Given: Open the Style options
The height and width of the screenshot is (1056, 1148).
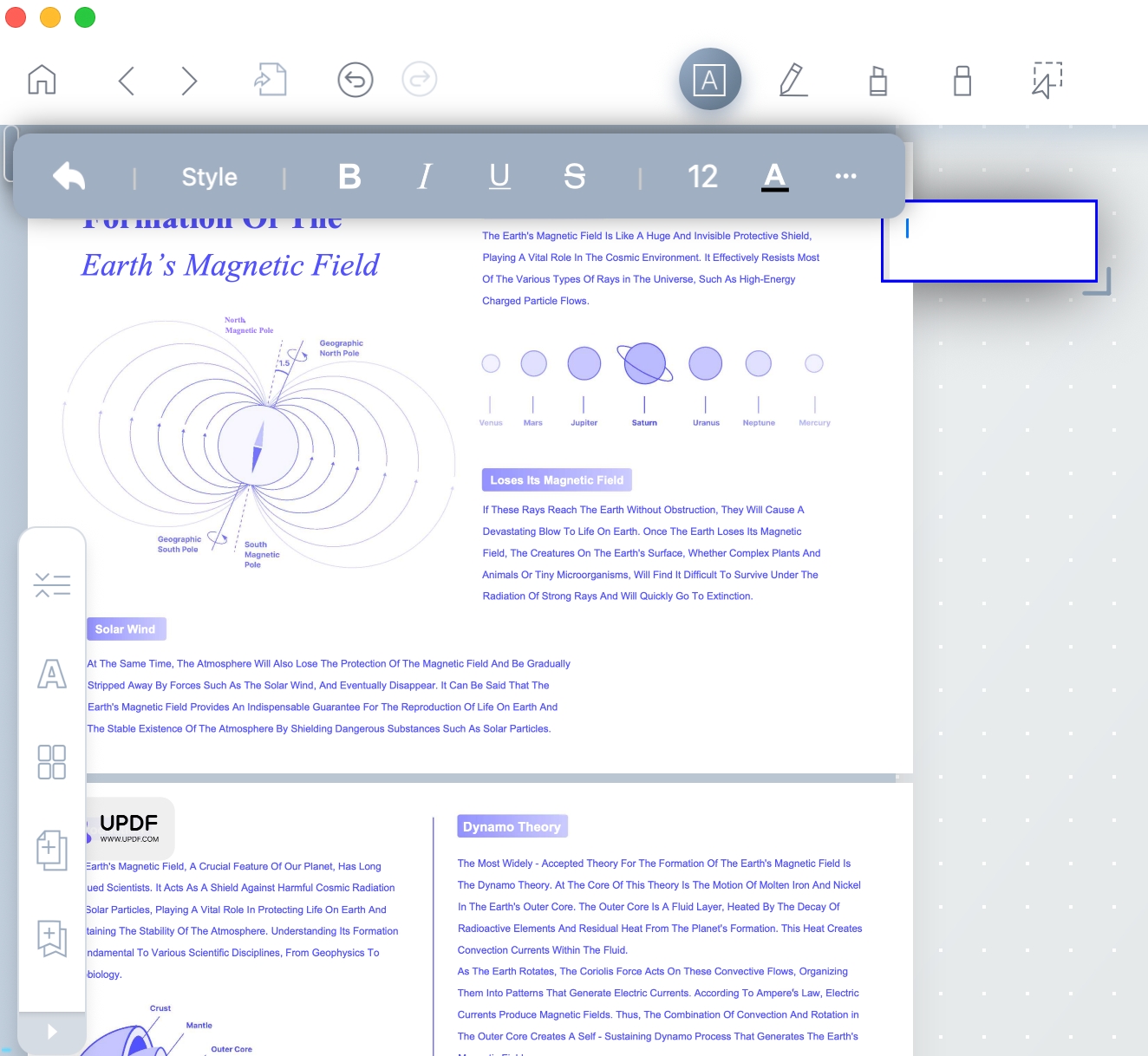Looking at the screenshot, I should [x=209, y=177].
